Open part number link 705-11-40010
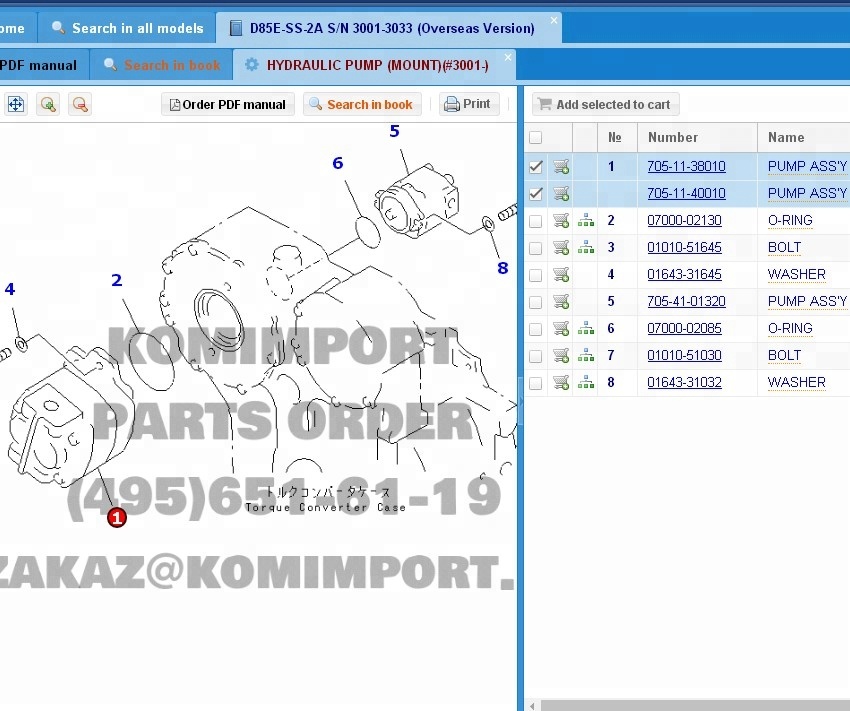The image size is (850, 711). click(686, 193)
